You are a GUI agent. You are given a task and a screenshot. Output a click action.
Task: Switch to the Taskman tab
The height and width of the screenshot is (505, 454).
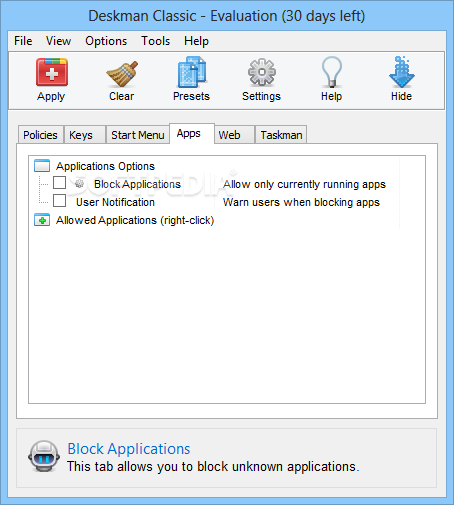coord(281,135)
